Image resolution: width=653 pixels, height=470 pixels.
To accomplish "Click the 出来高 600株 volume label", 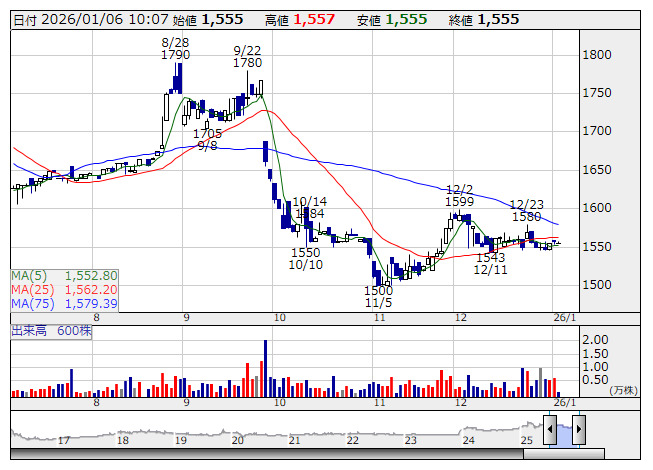I will (x=51, y=331).
